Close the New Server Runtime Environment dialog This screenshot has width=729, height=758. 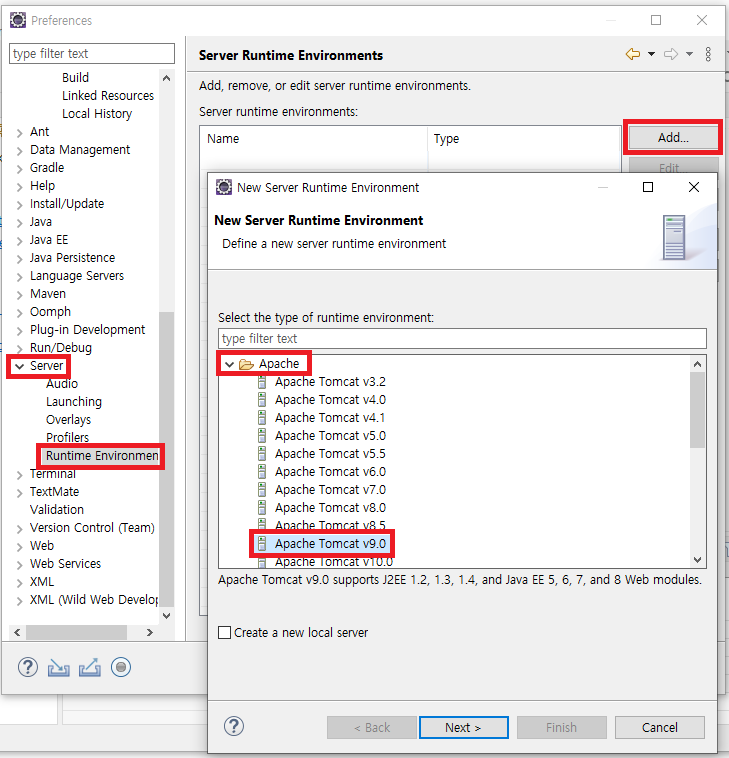tap(694, 187)
